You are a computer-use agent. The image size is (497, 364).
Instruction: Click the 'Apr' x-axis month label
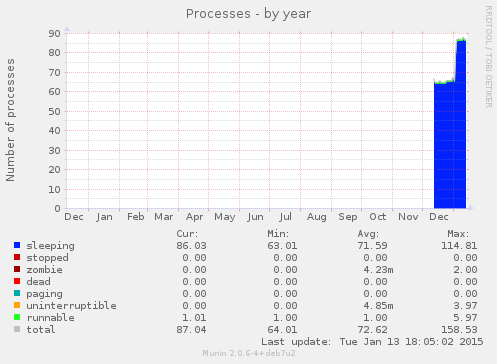coord(194,218)
